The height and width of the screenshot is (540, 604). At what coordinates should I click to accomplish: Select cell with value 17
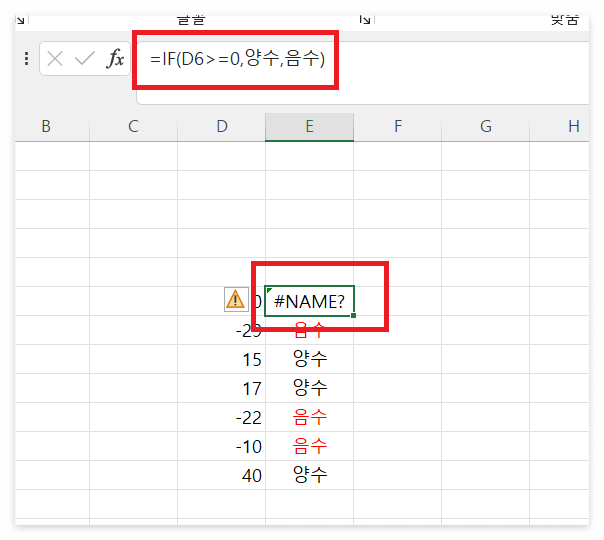coord(221,388)
